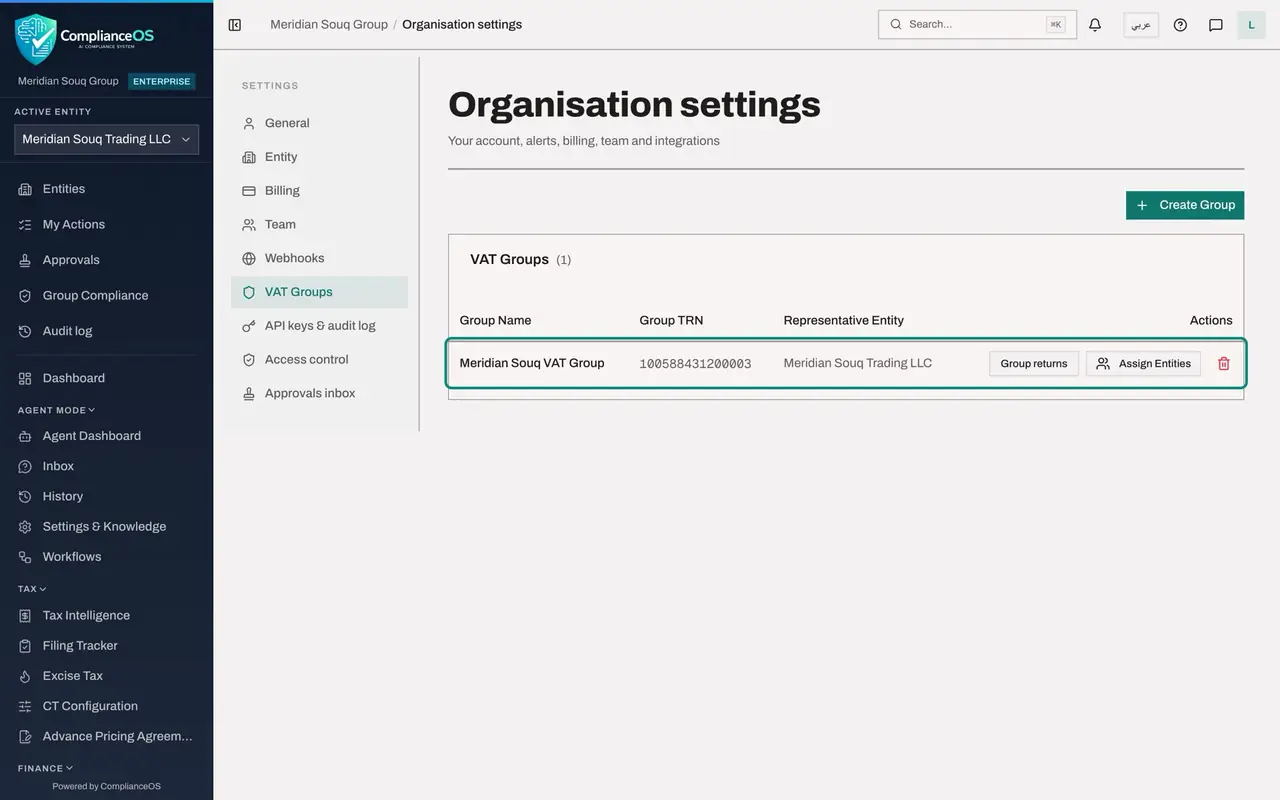This screenshot has height=800, width=1280.
Task: Click Meridian Souq Group breadcrumb
Action: (329, 25)
